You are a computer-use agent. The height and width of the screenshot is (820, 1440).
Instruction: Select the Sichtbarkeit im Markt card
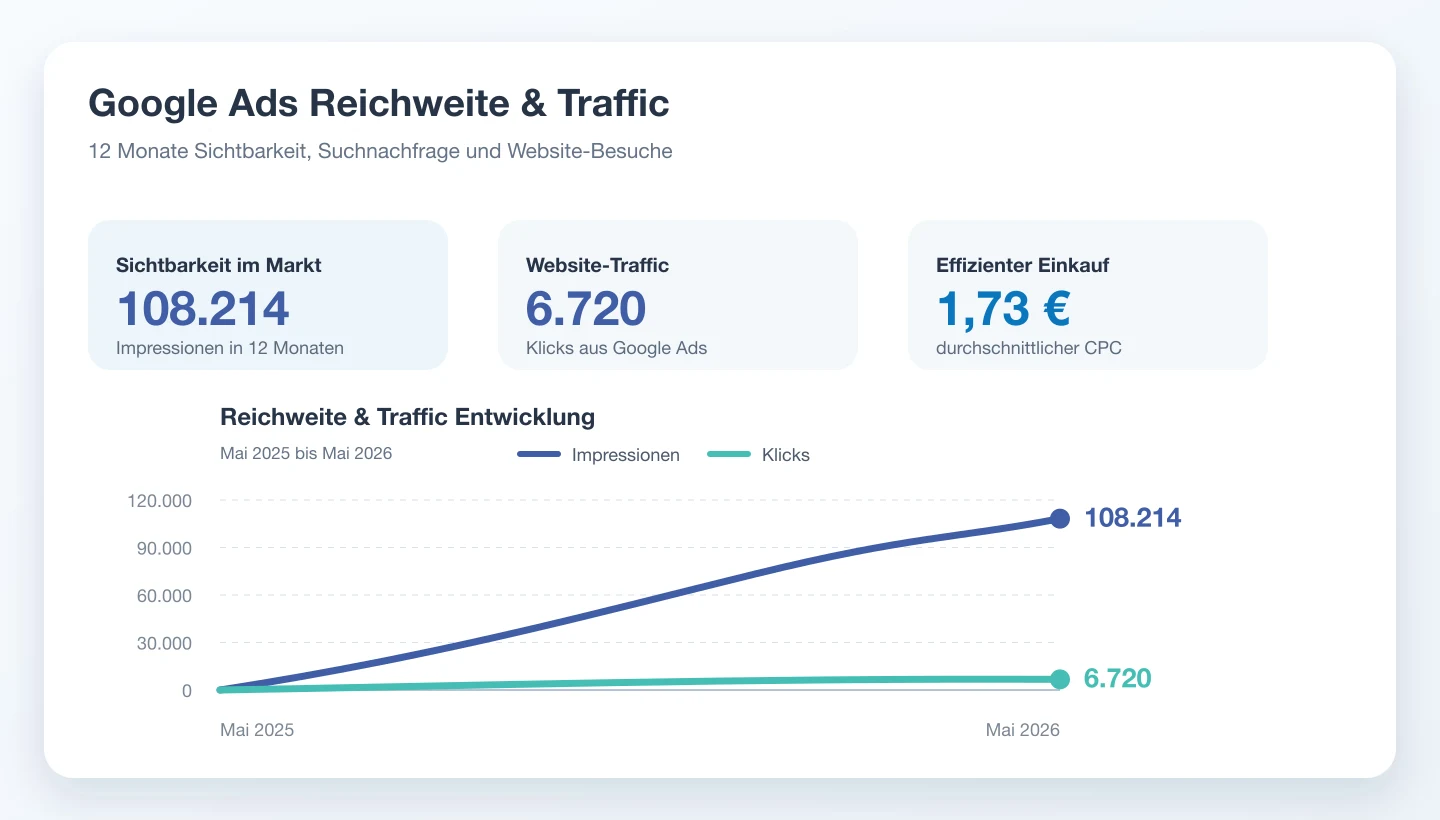[268, 295]
